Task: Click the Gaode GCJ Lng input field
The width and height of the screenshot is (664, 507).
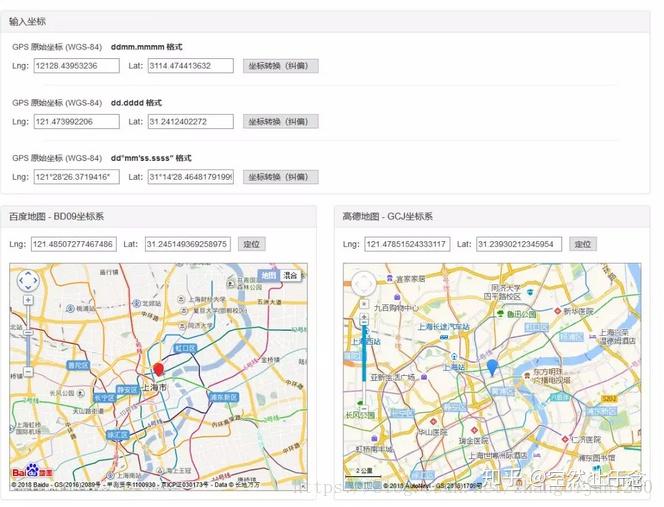Action: coord(407,244)
